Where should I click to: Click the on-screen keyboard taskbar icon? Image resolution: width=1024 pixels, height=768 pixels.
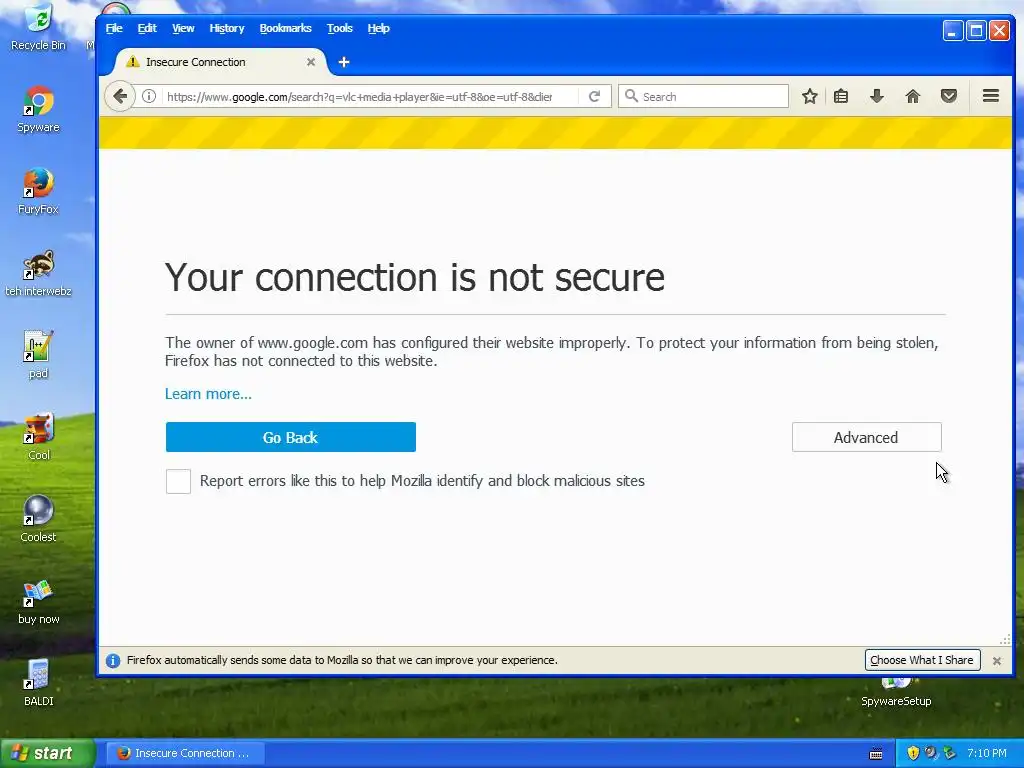[876, 754]
